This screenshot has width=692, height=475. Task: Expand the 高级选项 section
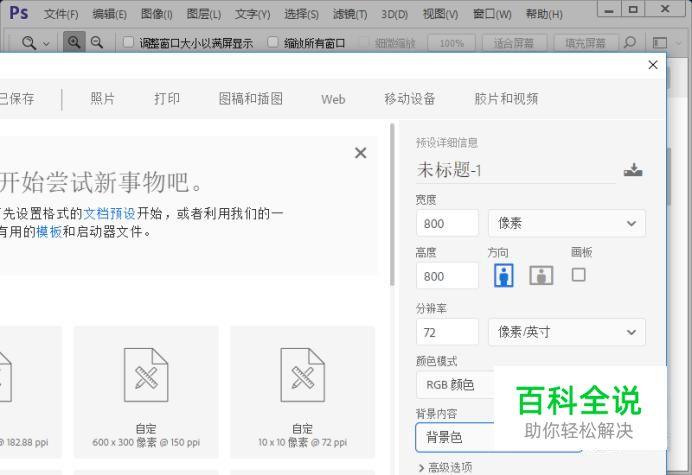[445, 467]
